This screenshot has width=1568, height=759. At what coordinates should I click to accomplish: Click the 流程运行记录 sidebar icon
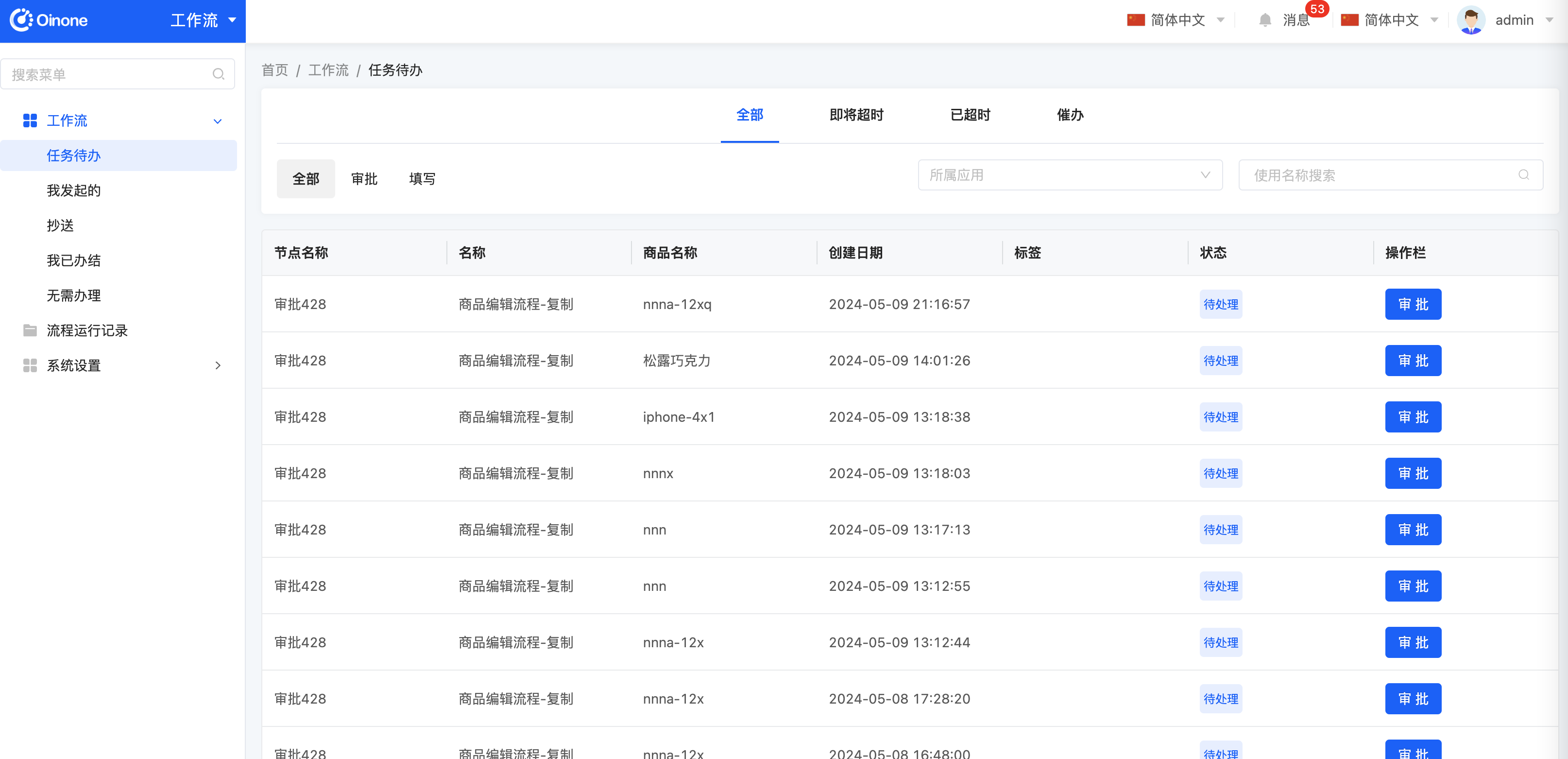pyautogui.click(x=29, y=330)
